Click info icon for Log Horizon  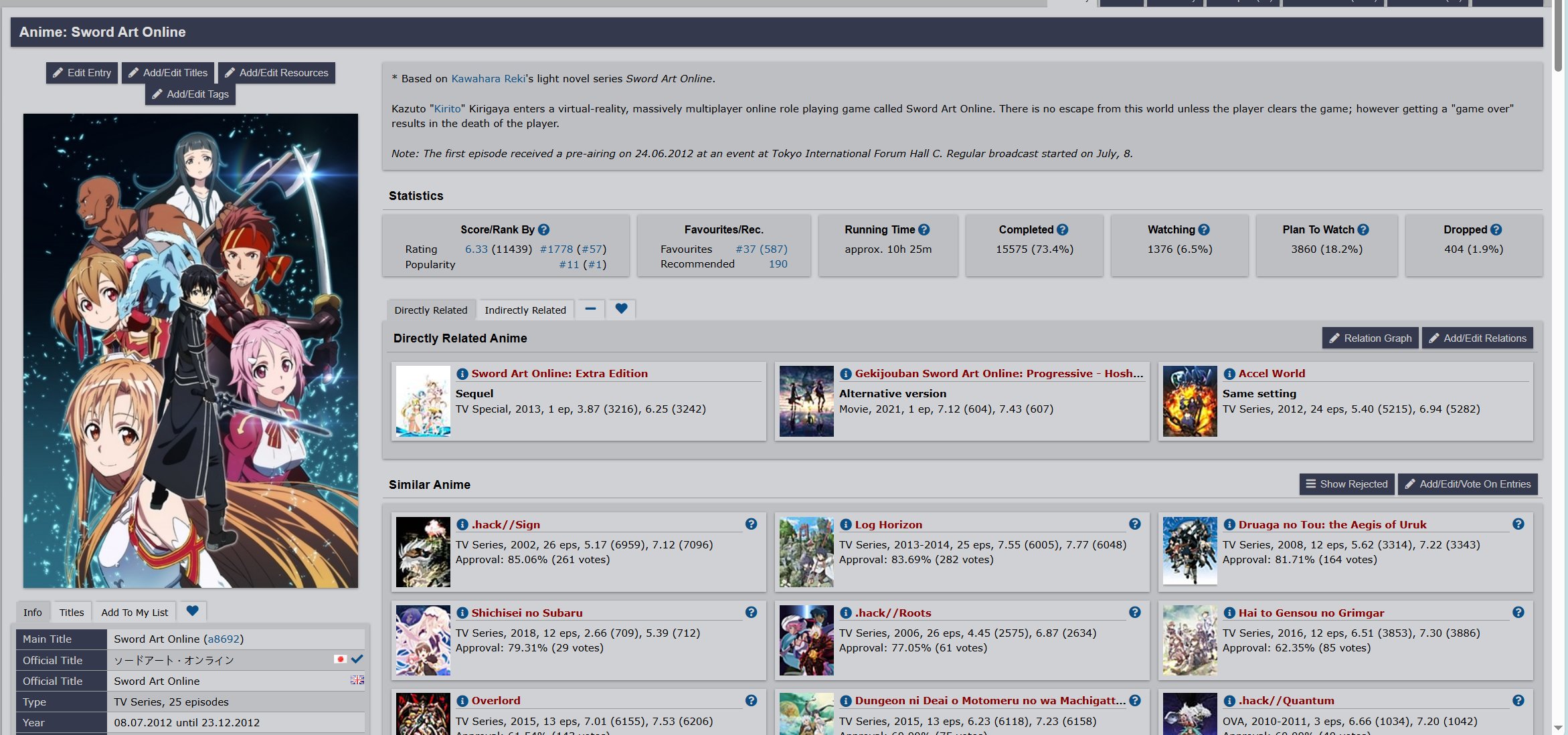[845, 525]
